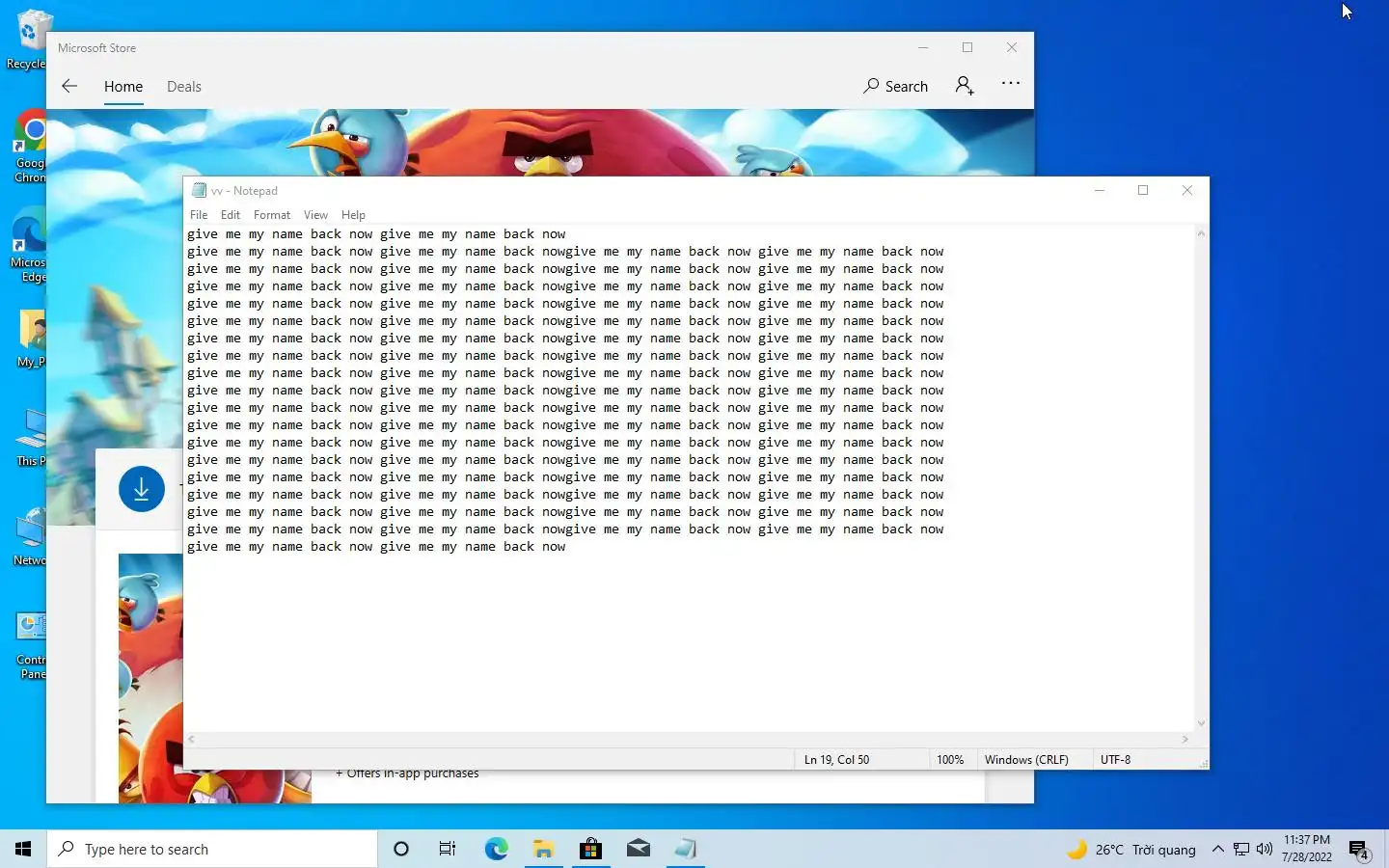Select the Control Panel desktop icon

point(31,645)
